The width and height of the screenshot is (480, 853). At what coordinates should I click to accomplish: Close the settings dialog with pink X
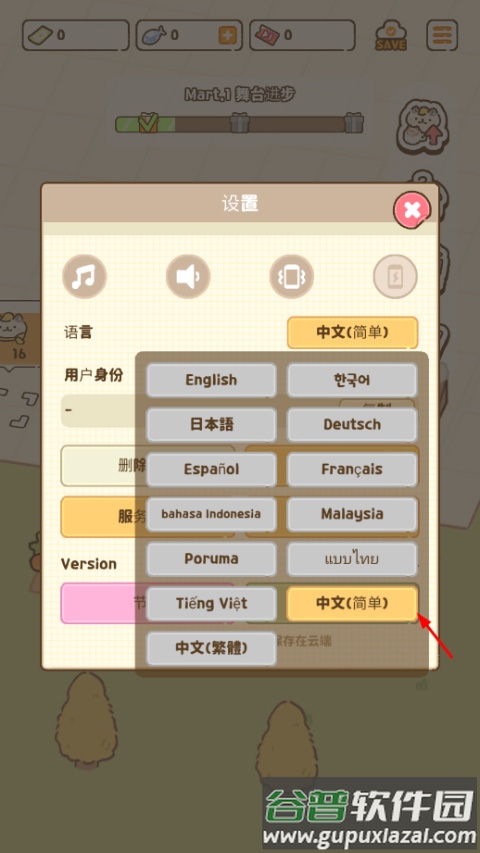coord(412,209)
